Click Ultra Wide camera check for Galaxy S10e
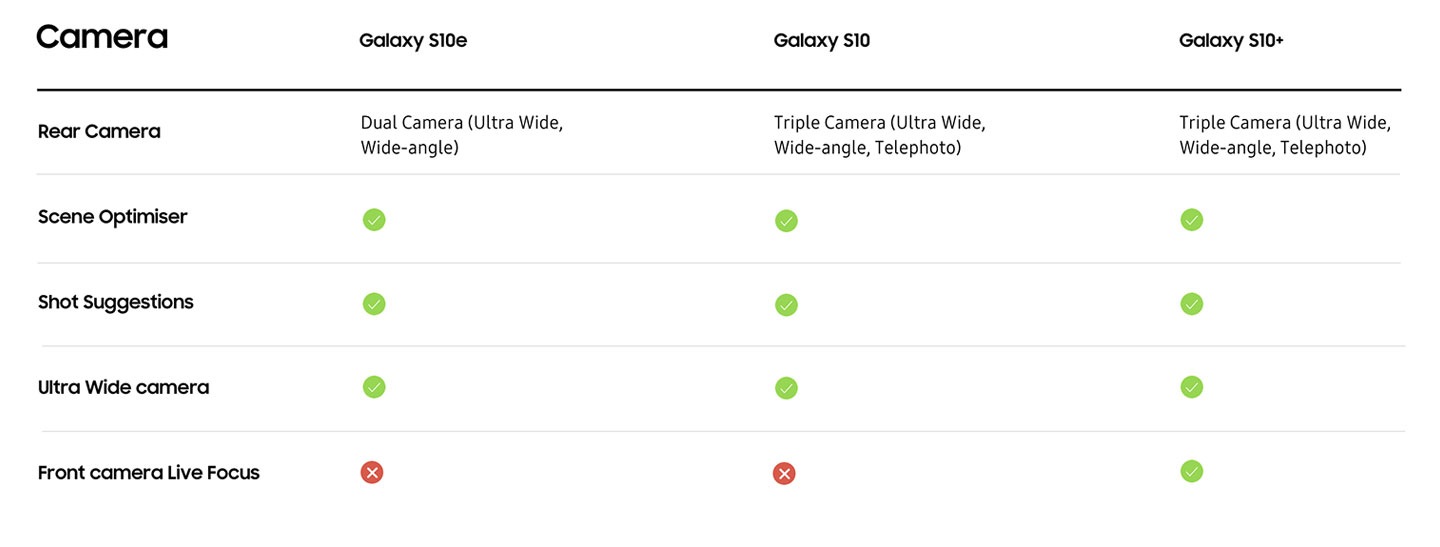The height and width of the screenshot is (547, 1440). click(x=374, y=387)
